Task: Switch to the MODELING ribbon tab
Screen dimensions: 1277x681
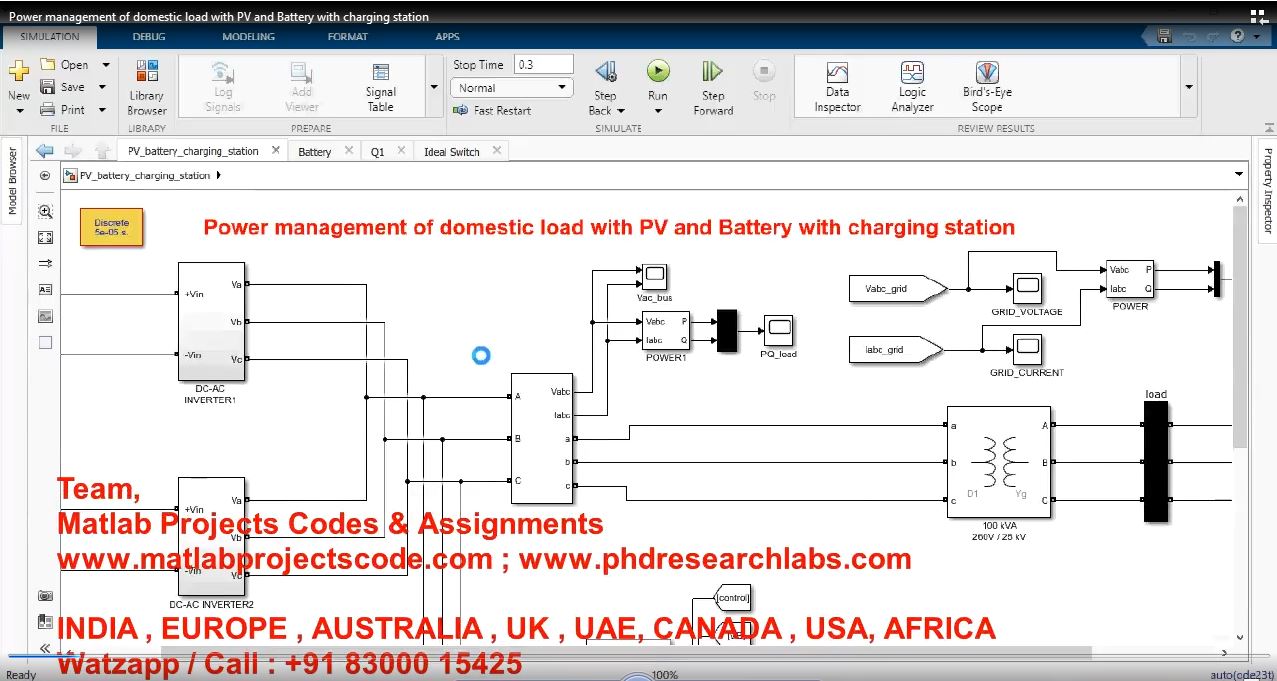Action: (248, 37)
